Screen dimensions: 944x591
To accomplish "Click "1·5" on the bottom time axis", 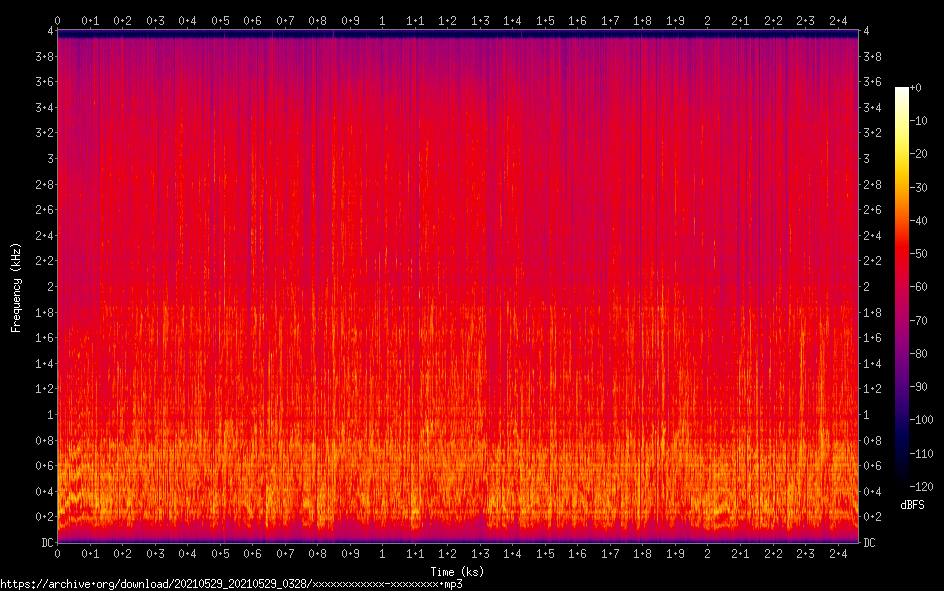I will 545,554.
